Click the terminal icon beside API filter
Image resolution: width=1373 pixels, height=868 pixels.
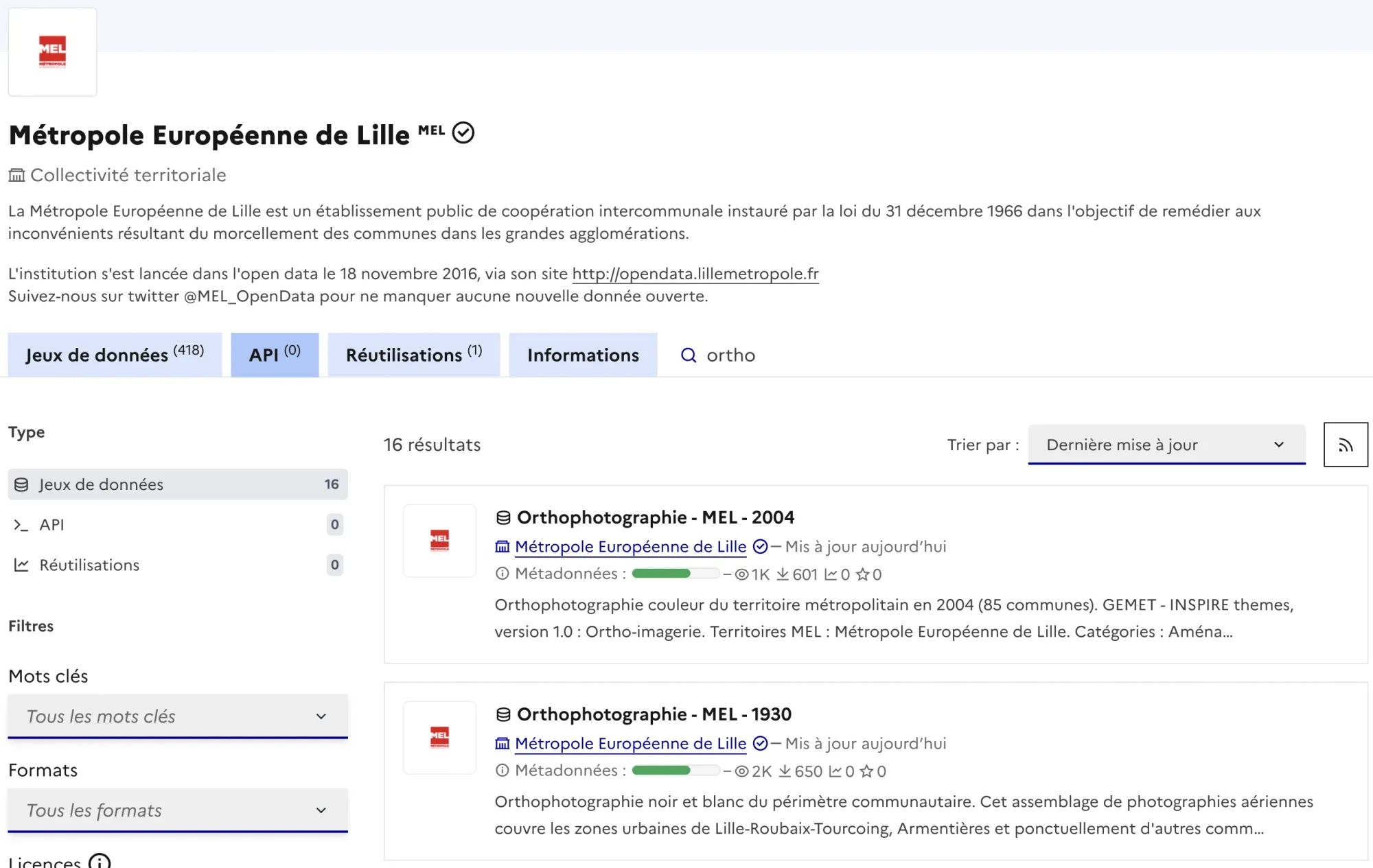pyautogui.click(x=21, y=525)
